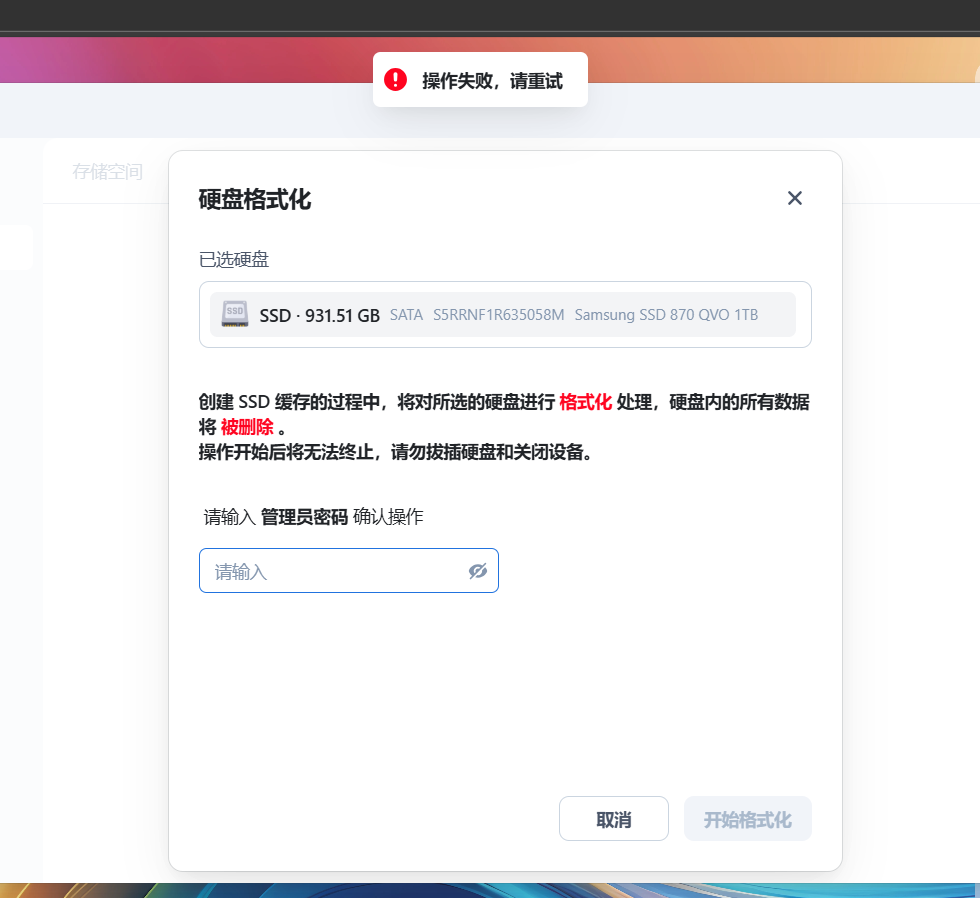Click the crossed-eye icon to reveal the password
Viewport: 980px width, 898px height.
477,570
